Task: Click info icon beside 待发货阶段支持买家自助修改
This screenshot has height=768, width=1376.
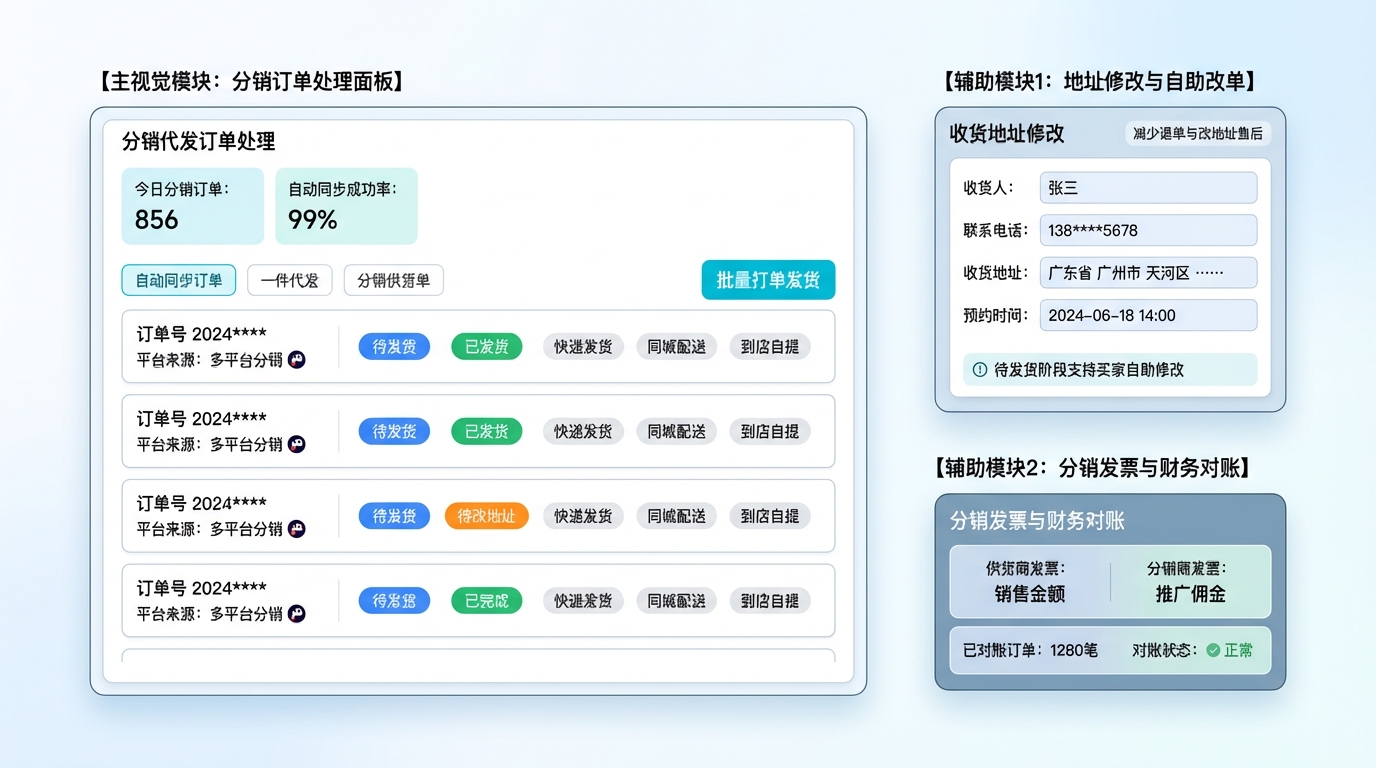Action: click(980, 370)
